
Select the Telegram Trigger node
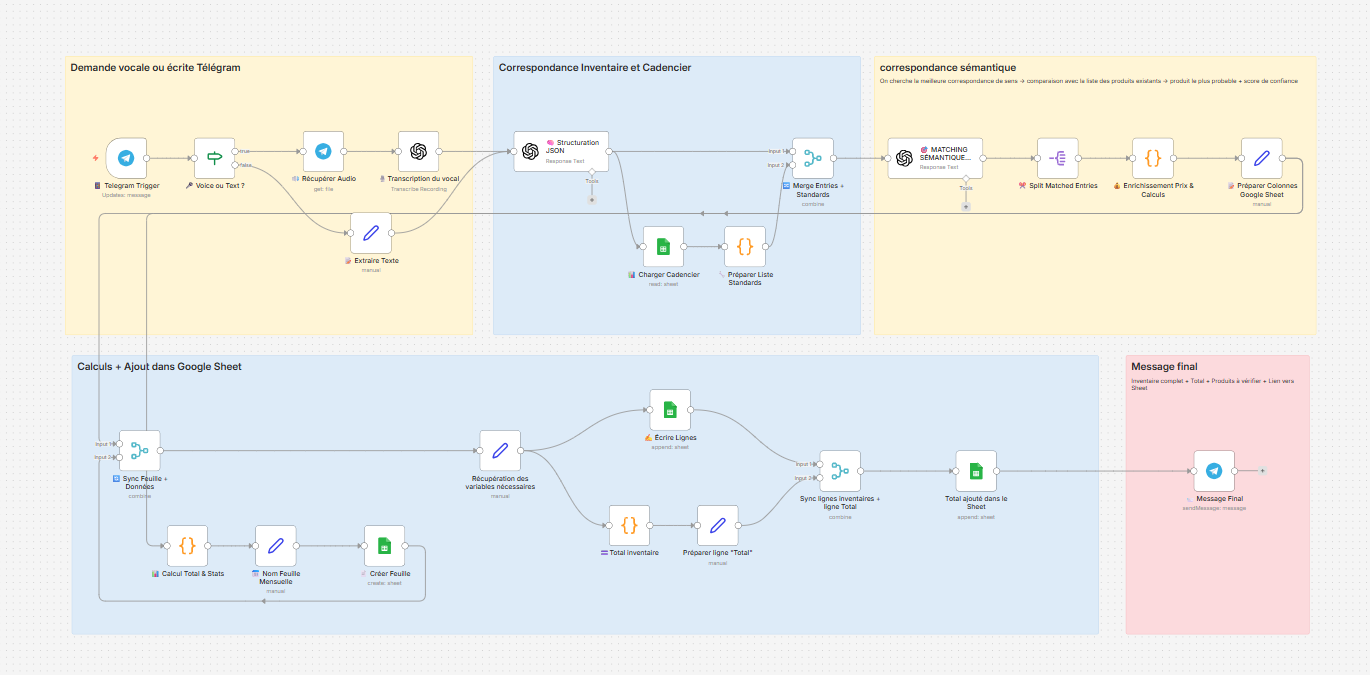125,158
